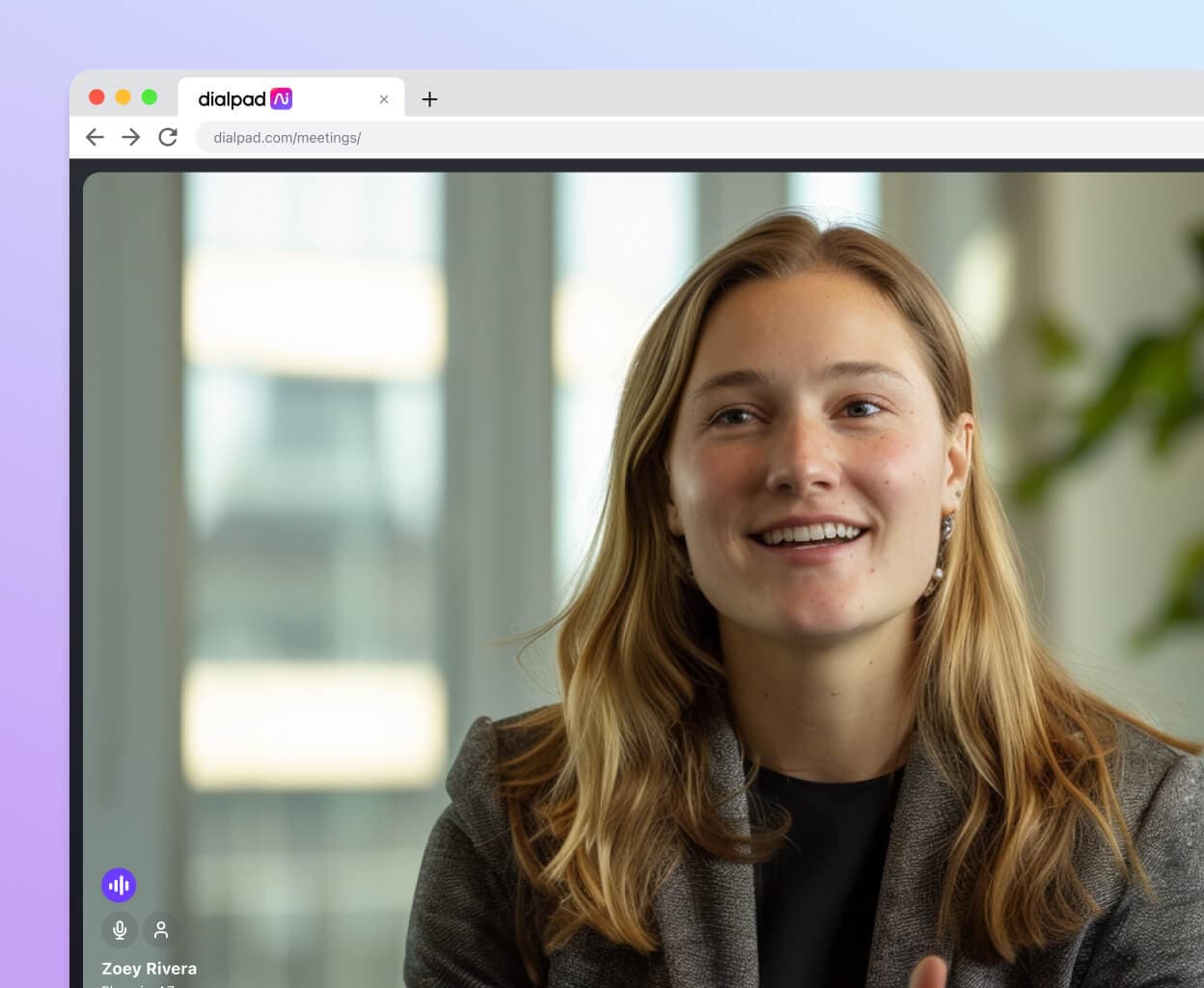Close the dialpad tab with the x
Screen dimensions: 1204x988
[383, 98]
